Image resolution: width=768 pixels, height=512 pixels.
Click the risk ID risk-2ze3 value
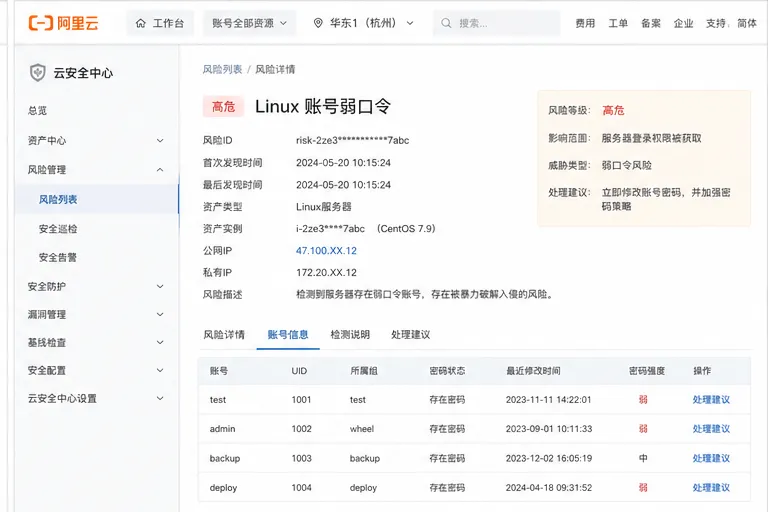tap(352, 141)
